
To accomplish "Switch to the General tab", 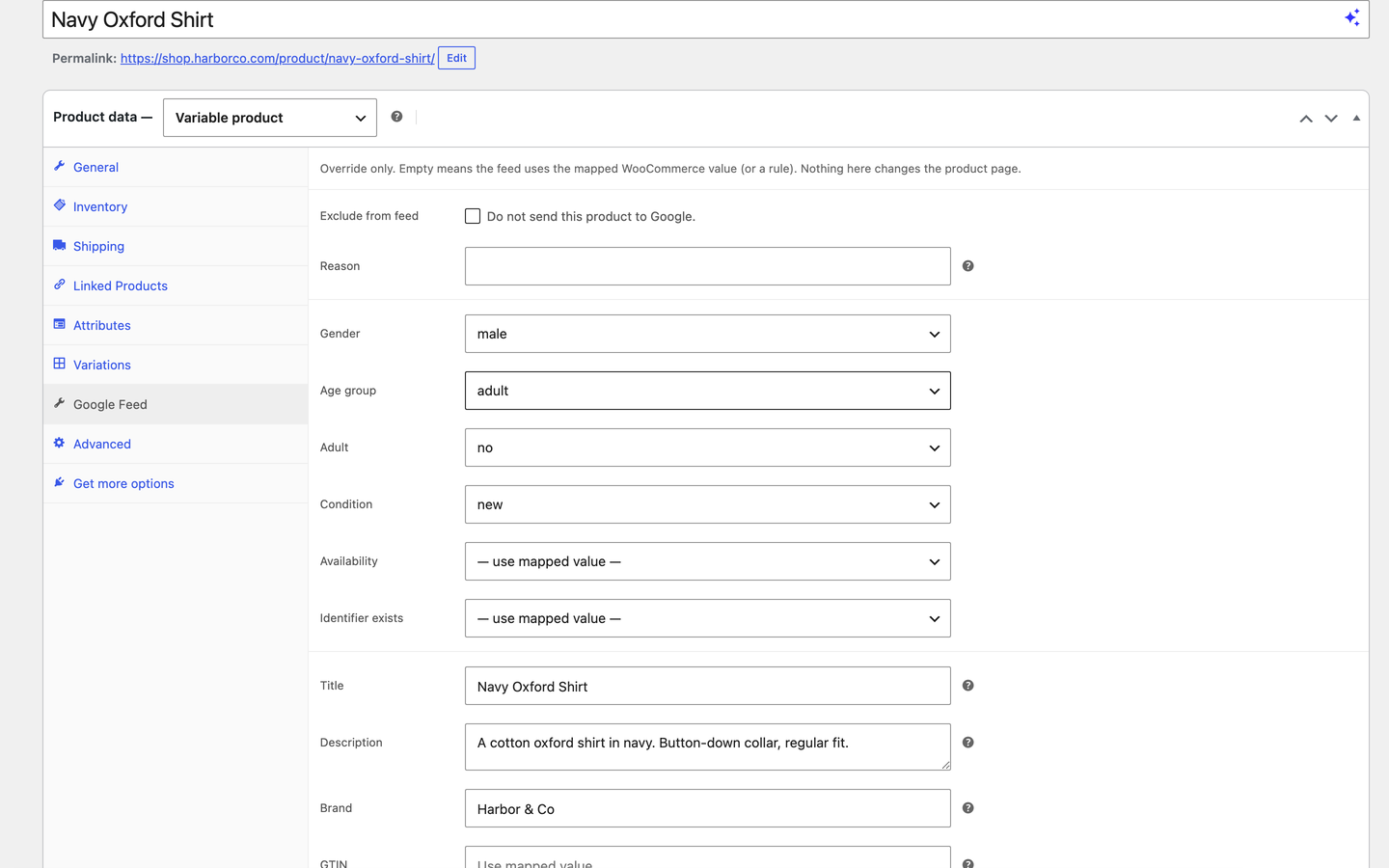I will [x=176, y=167].
